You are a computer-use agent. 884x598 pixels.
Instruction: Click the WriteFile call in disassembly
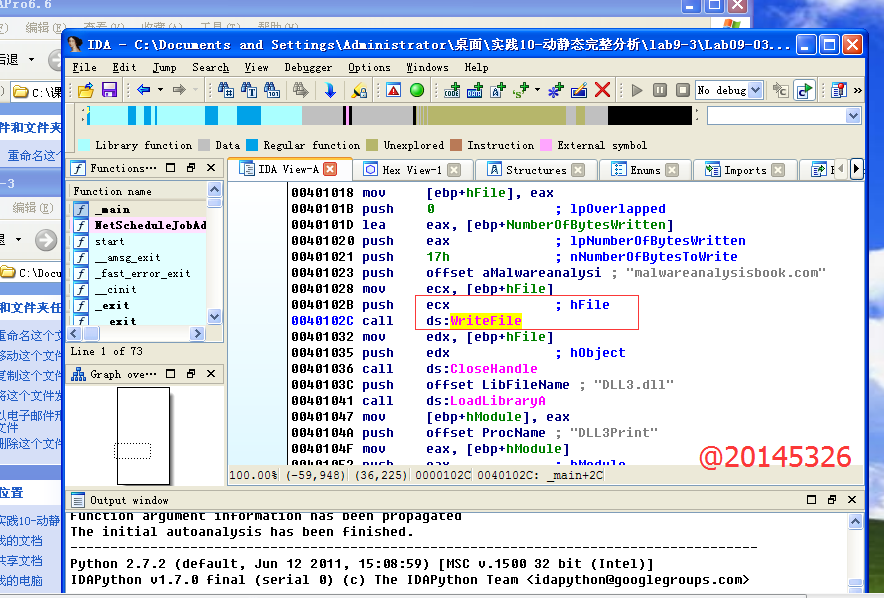click(485, 320)
